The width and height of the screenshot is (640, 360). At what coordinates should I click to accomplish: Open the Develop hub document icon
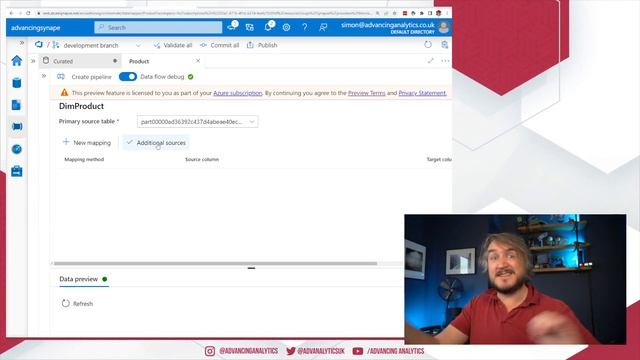click(x=16, y=105)
